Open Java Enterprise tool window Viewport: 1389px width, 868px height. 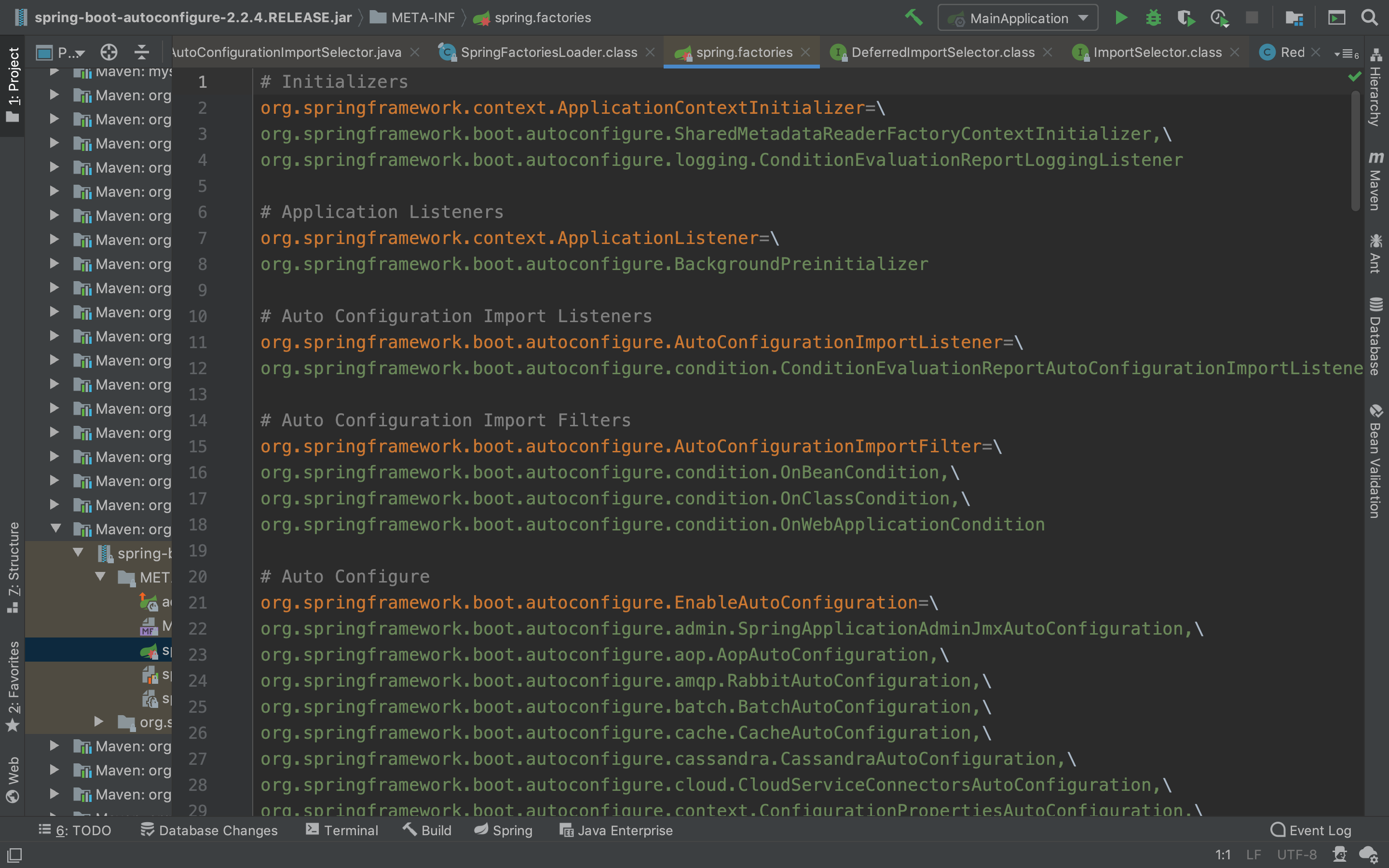[616, 830]
